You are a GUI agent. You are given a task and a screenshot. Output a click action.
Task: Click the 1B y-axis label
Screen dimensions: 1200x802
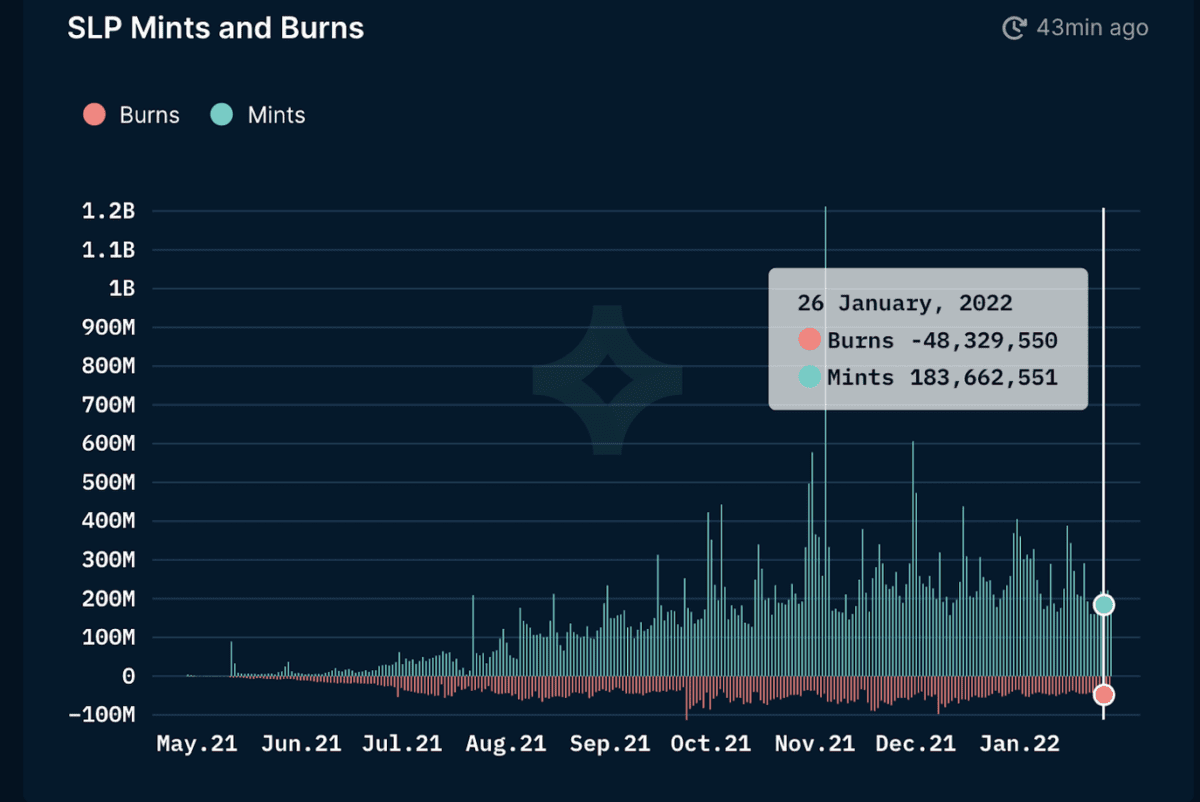[x=122, y=288]
